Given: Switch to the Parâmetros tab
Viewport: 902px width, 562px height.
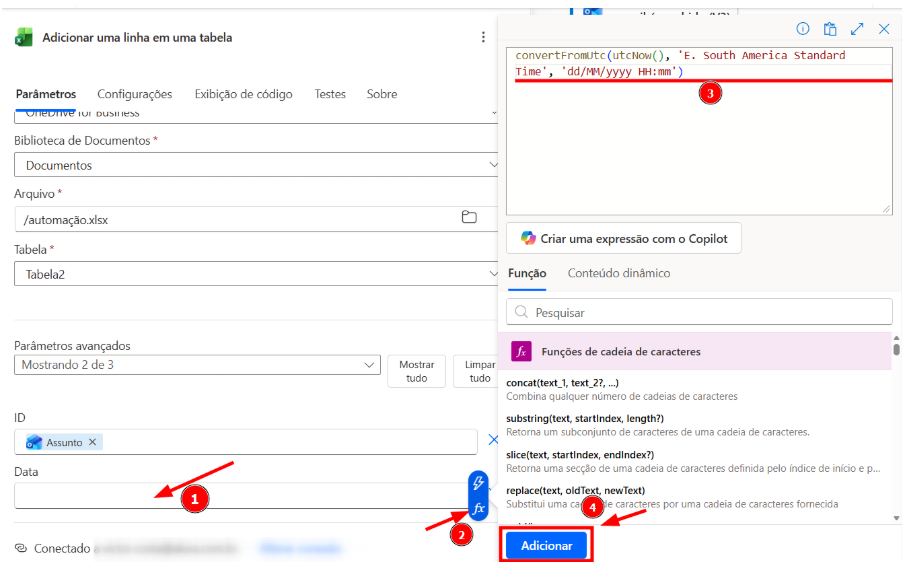Looking at the screenshot, I should [46, 94].
